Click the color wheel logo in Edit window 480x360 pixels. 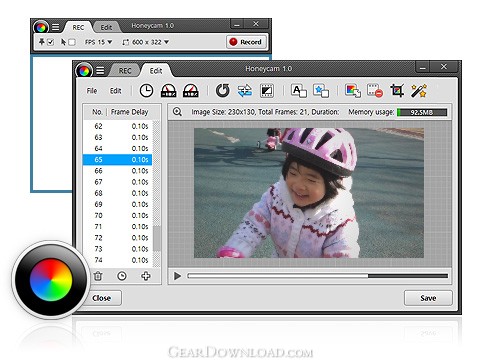[84, 71]
